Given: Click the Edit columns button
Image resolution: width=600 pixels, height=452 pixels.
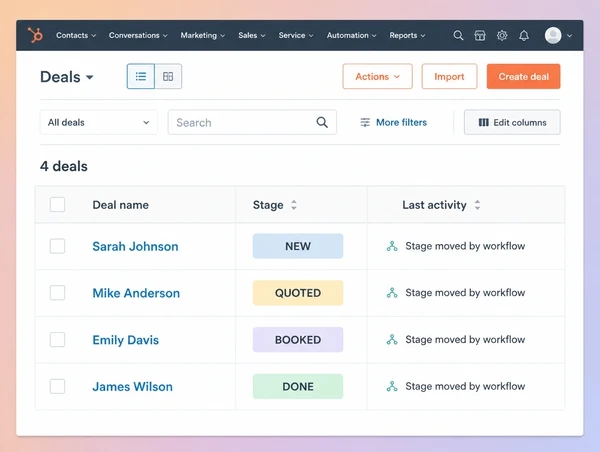Looking at the screenshot, I should click(512, 122).
